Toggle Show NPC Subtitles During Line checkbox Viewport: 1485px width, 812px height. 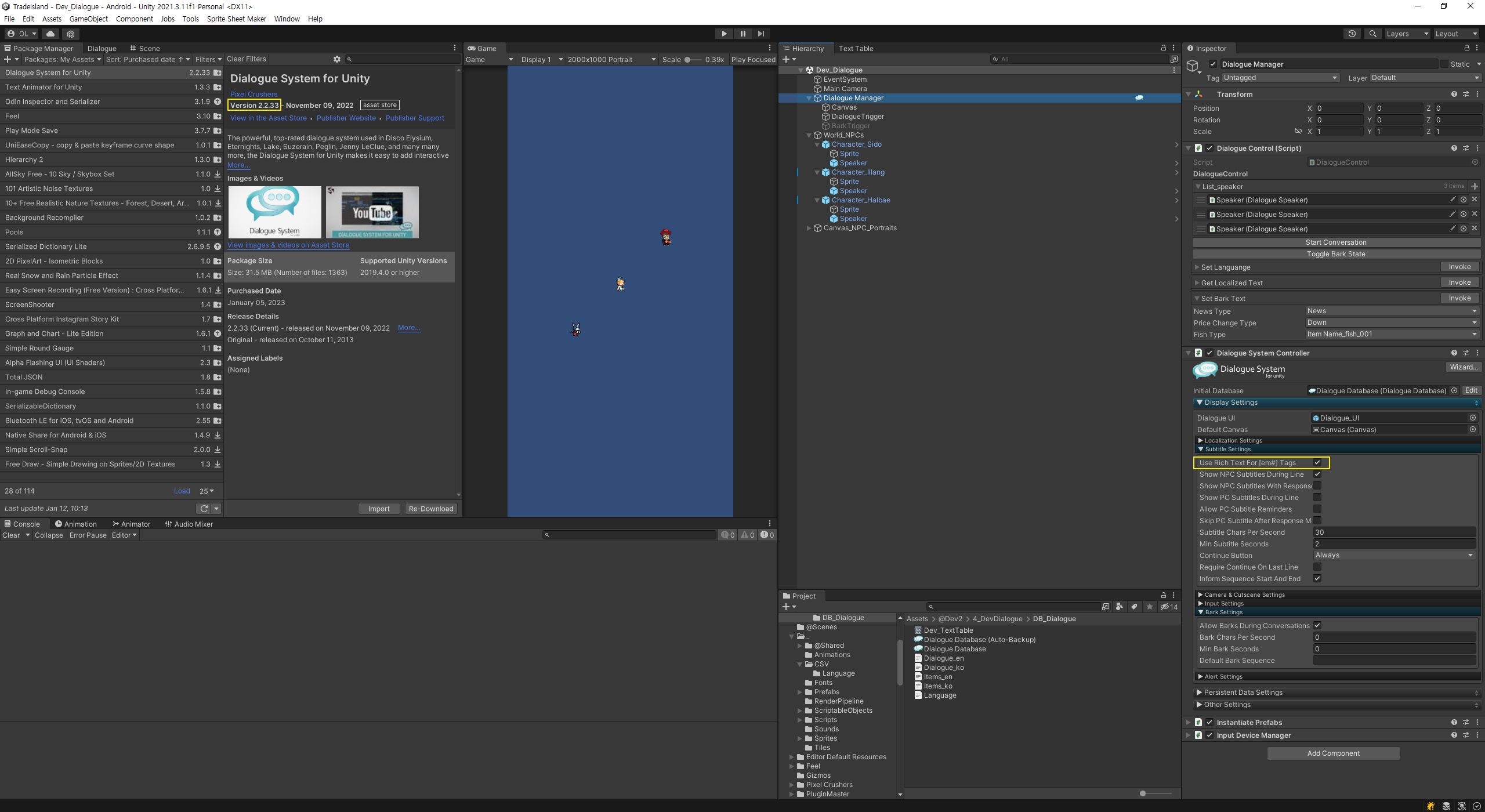1317,474
